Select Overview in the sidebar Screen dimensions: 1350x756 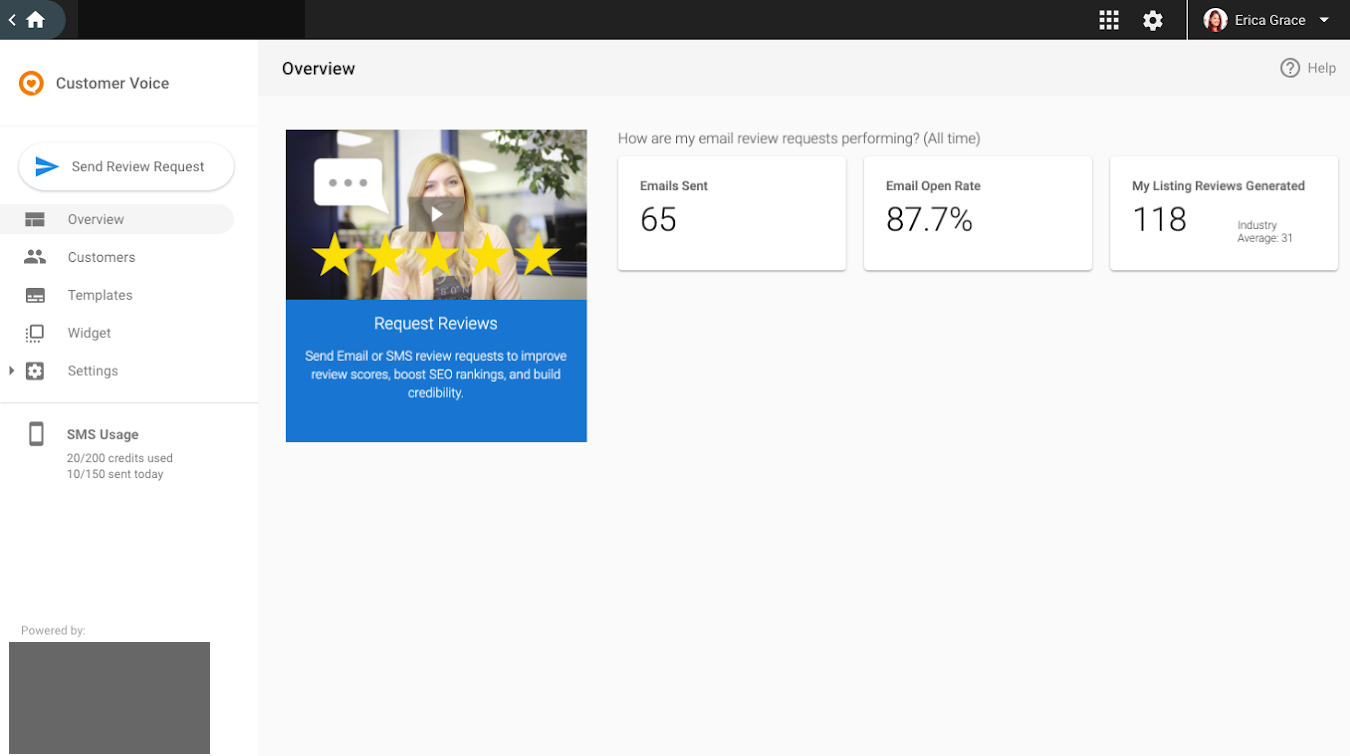point(117,220)
